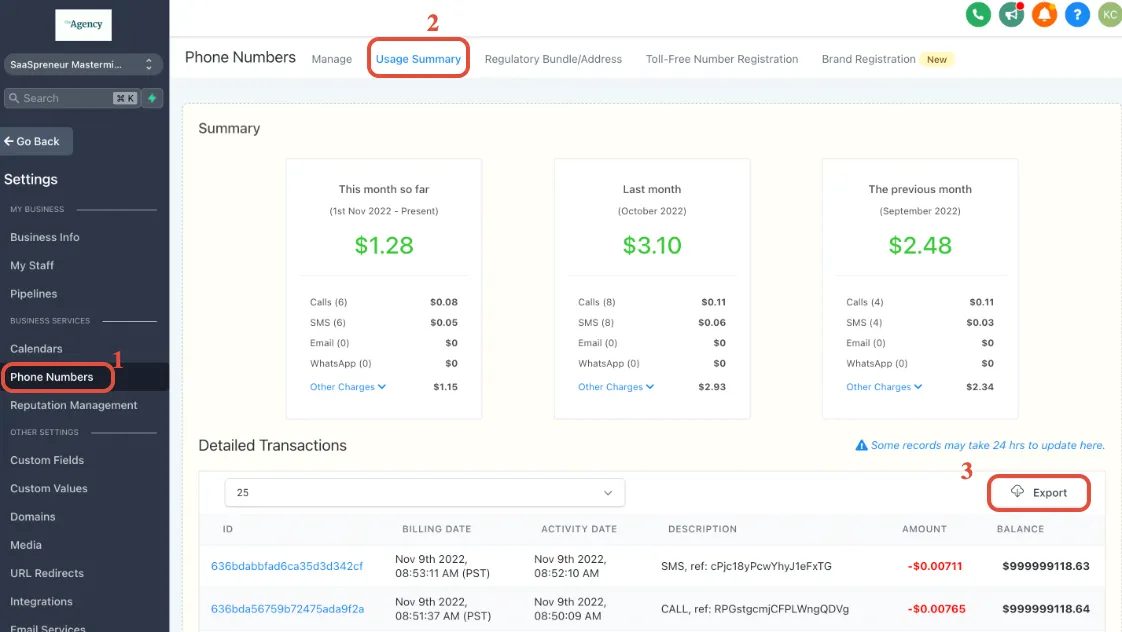Open Integrations settings
The image size is (1122, 632).
[41, 601]
